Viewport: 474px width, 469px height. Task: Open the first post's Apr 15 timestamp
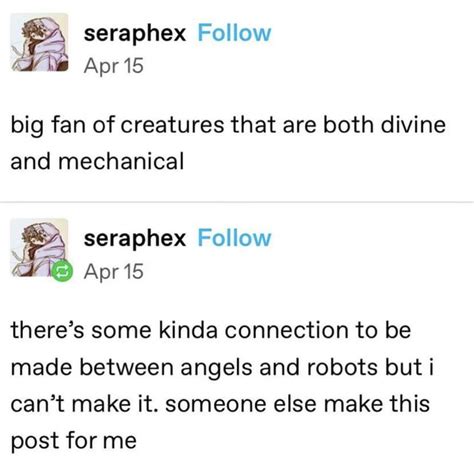tap(114, 66)
